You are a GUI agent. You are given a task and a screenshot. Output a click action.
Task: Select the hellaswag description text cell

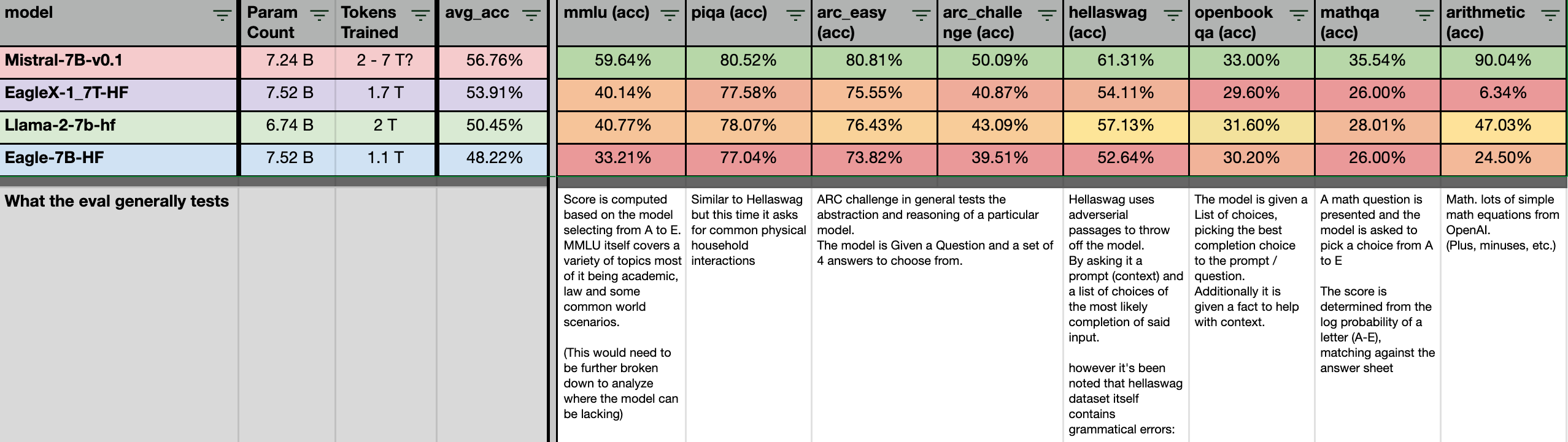click(1126, 307)
